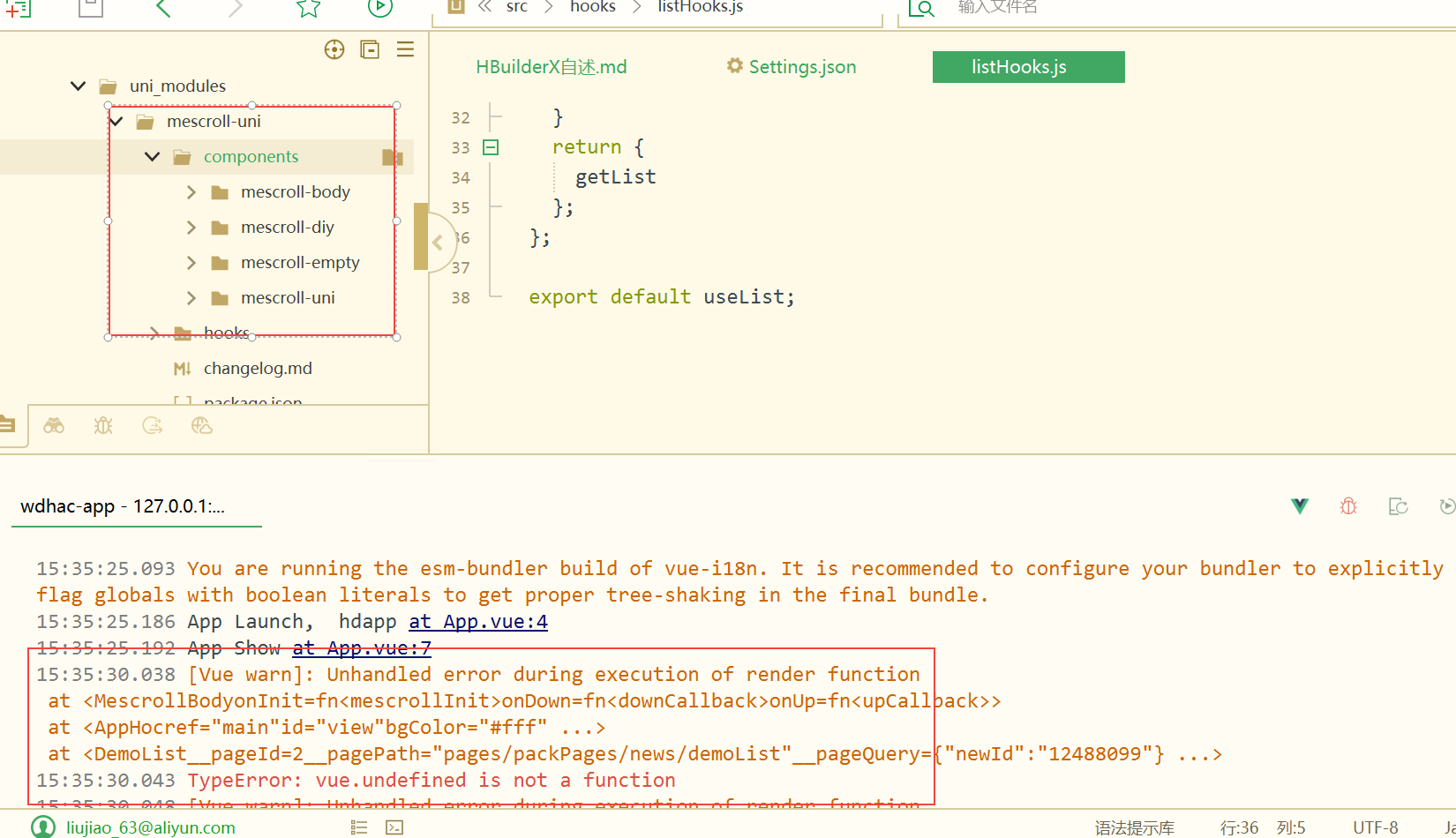Switch to the Settings.json tab

(792, 67)
